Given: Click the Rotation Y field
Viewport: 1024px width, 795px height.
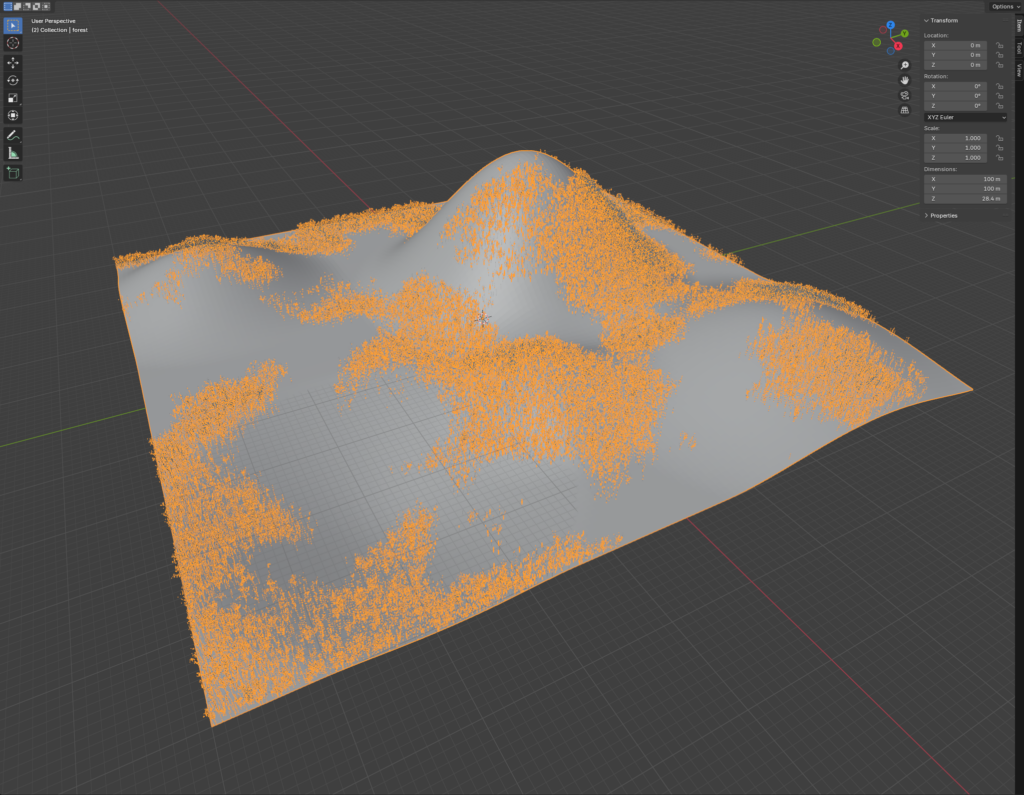Looking at the screenshot, I should coord(955,96).
